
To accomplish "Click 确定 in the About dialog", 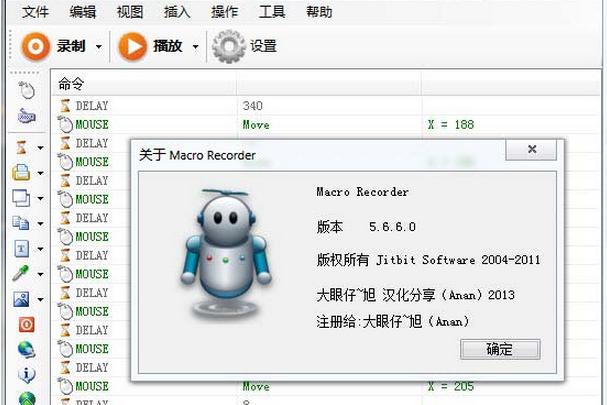I will pos(500,349).
